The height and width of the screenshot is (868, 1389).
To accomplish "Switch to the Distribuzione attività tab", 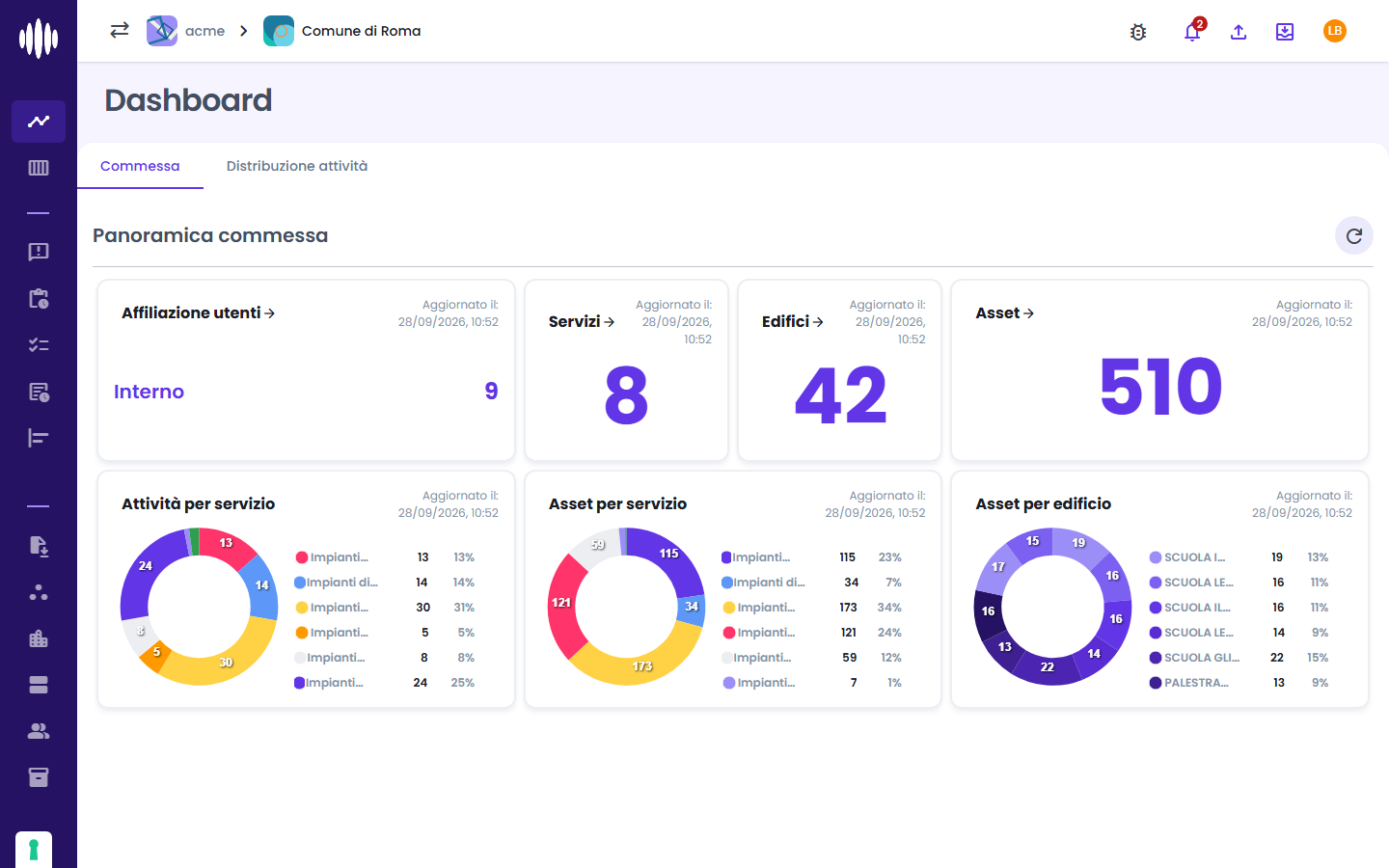I will tap(297, 166).
